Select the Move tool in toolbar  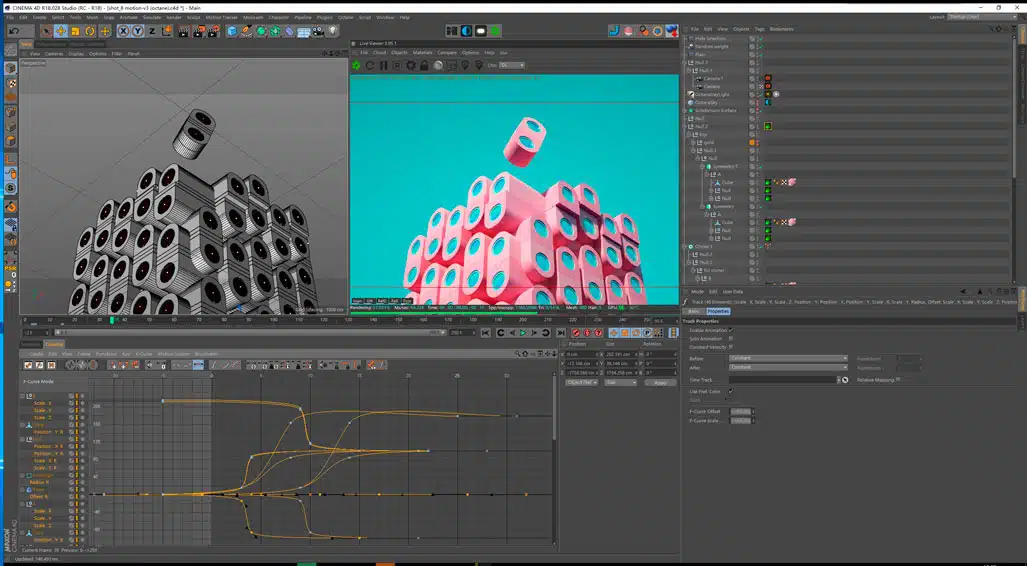61,31
